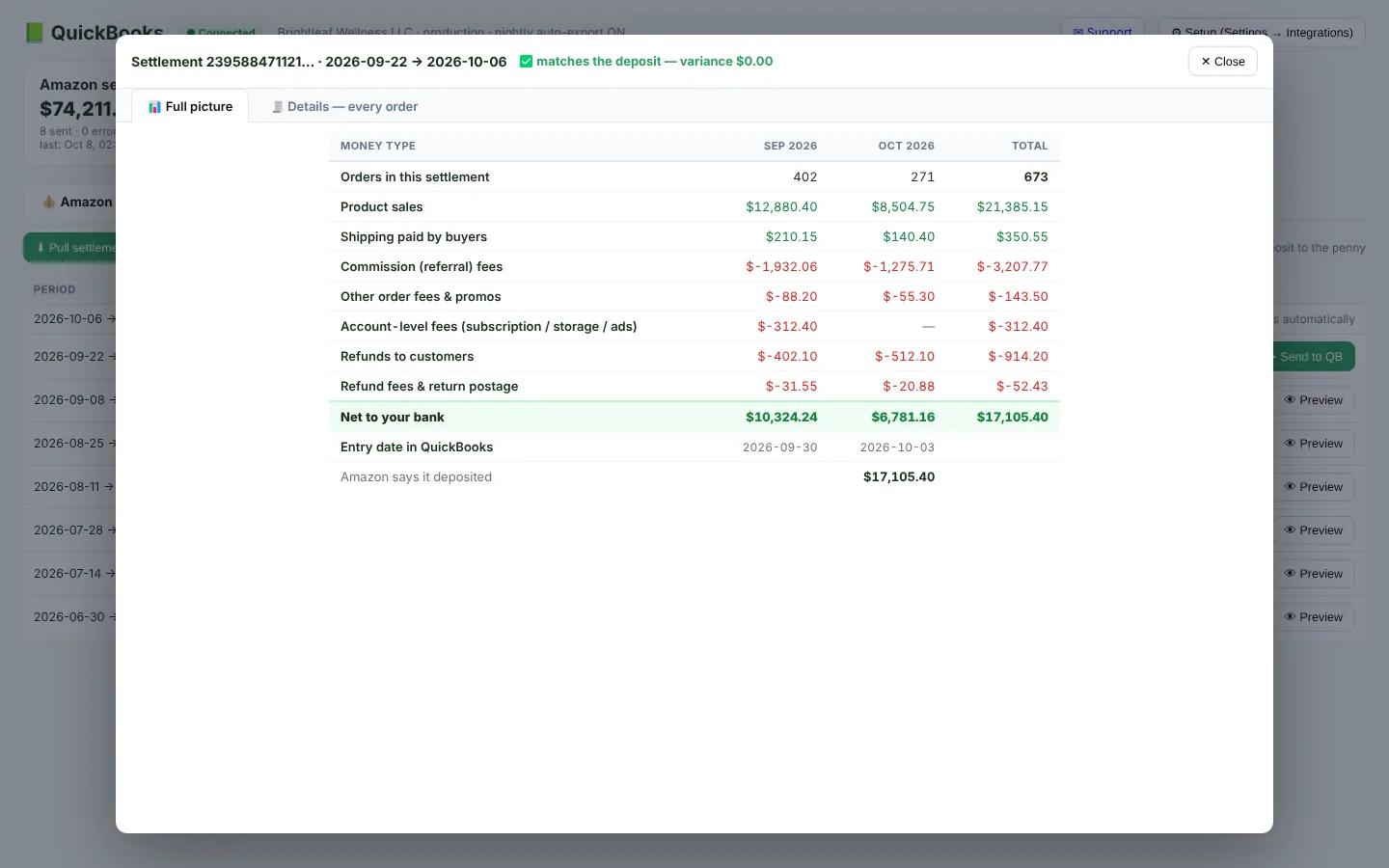This screenshot has height=868, width=1389.
Task: Click Other order fees & promos total $-143.50
Action: pyautogui.click(x=1018, y=296)
